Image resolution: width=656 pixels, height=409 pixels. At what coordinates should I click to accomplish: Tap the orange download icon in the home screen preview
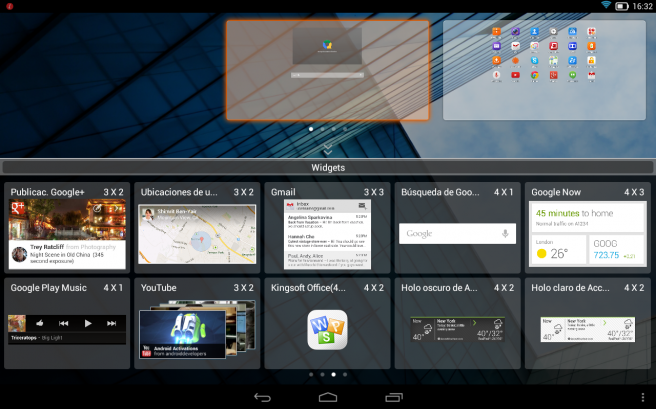(497, 61)
